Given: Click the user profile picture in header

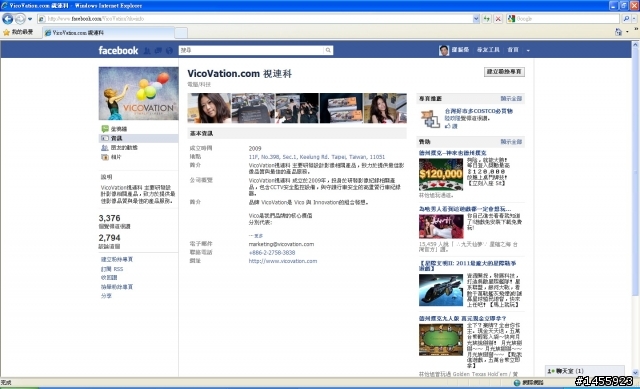Looking at the screenshot, I should [x=444, y=50].
